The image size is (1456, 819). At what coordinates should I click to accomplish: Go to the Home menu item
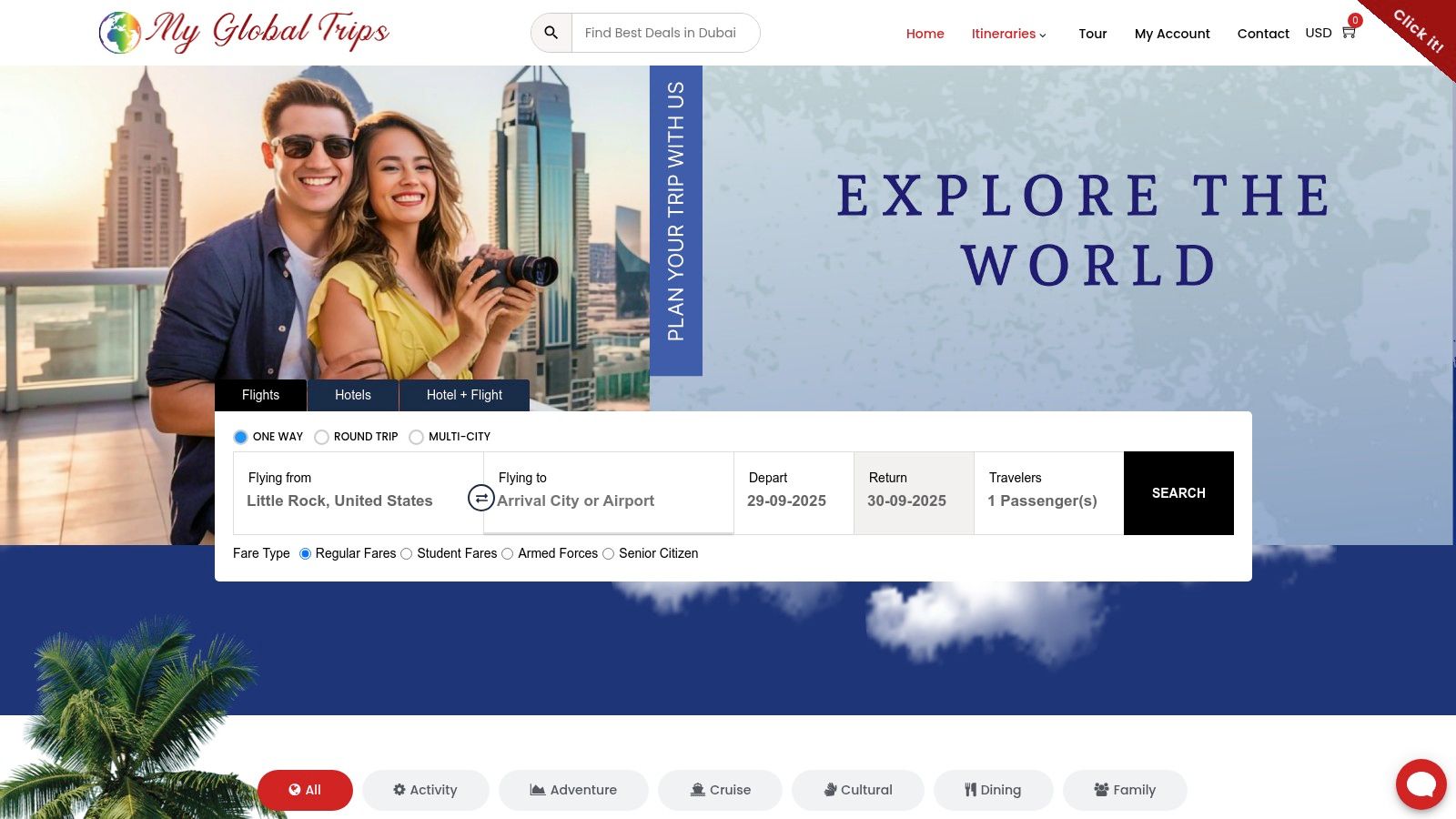point(925,34)
